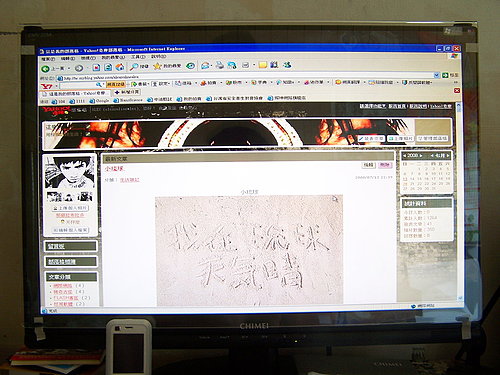Click the manage blog button on banner
Viewport: 500px width, 375px height.
433,138
